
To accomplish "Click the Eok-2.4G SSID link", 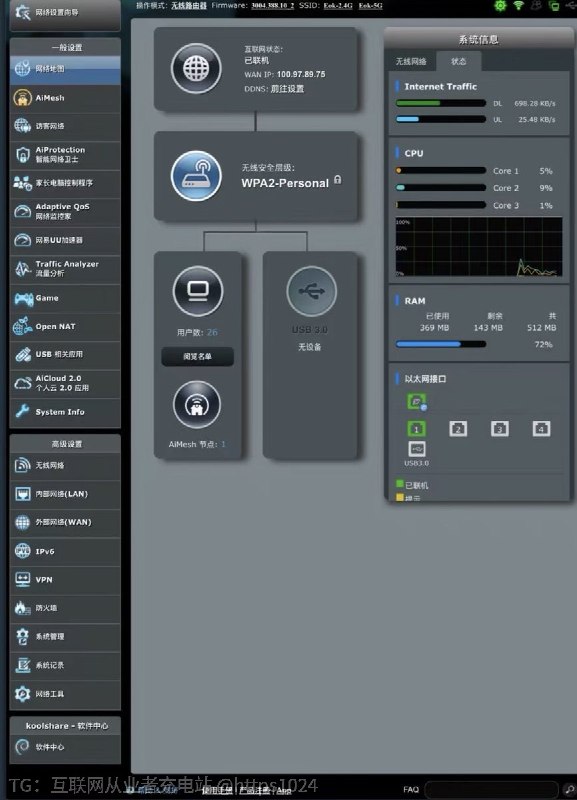I will (338, 6).
